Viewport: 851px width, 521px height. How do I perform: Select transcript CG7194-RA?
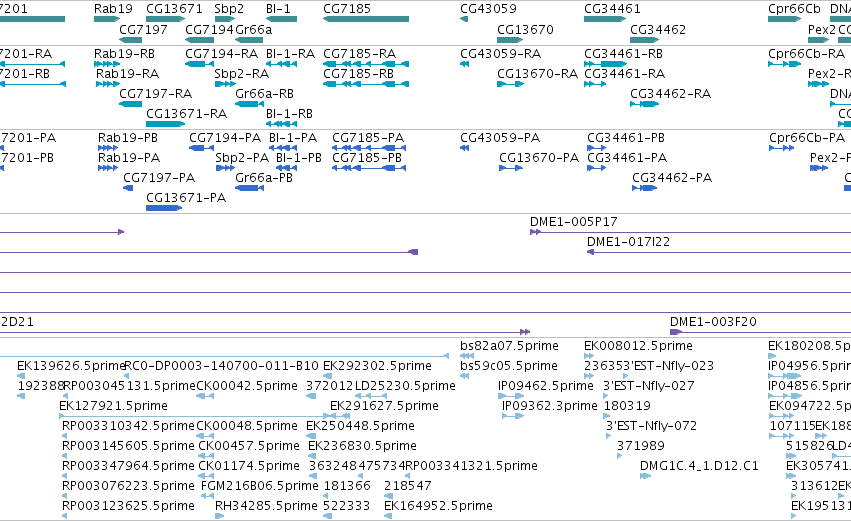coord(221,54)
